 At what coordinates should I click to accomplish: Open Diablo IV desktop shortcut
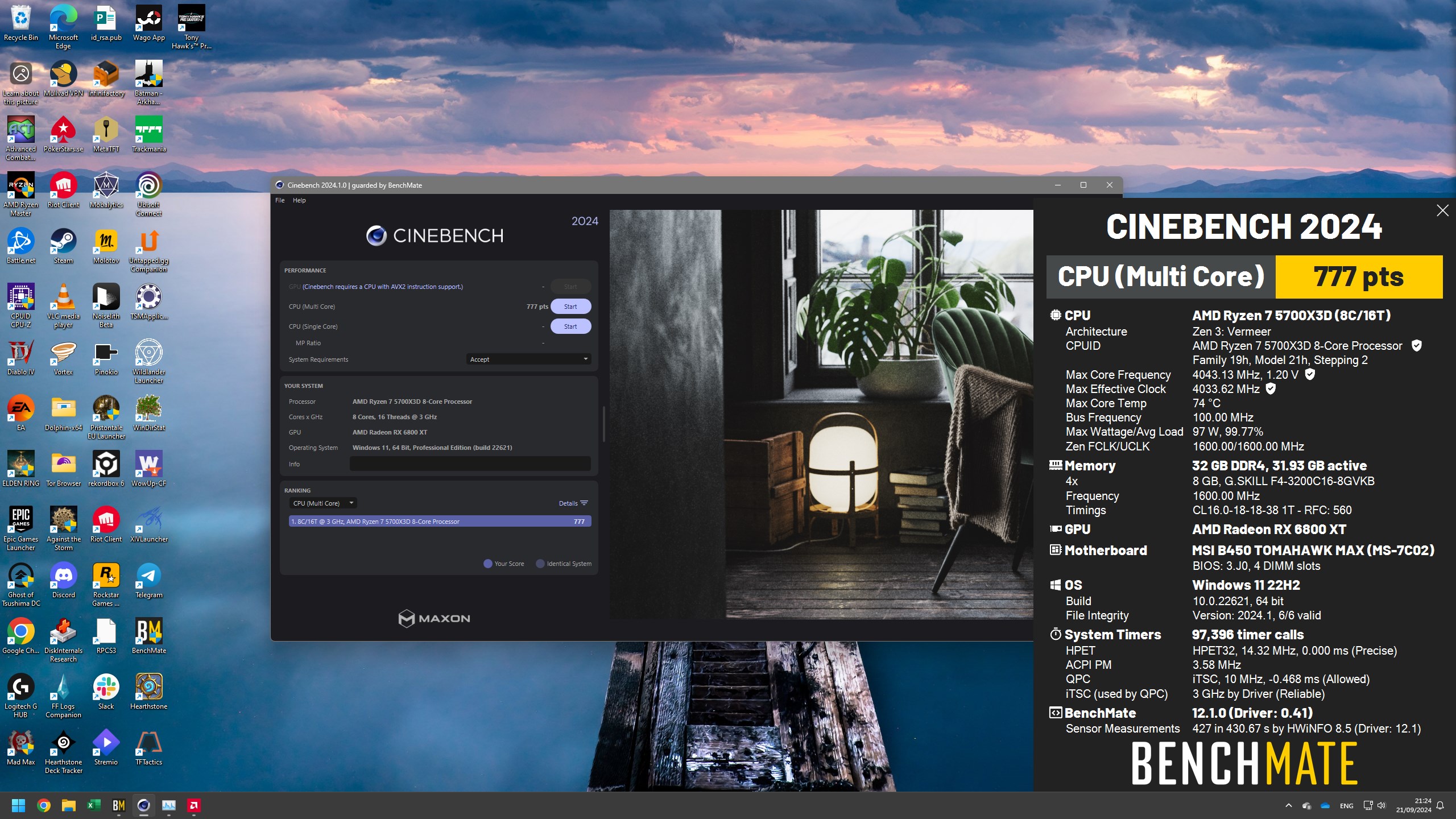21,358
